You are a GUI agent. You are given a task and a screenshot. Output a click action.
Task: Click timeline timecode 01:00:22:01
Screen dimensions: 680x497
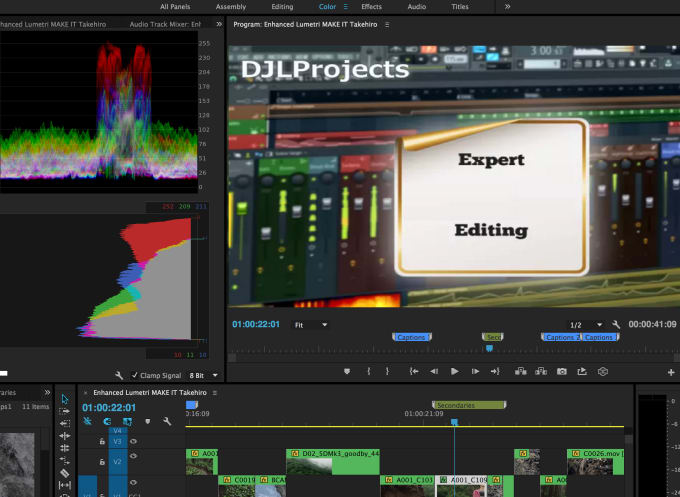tap(109, 408)
